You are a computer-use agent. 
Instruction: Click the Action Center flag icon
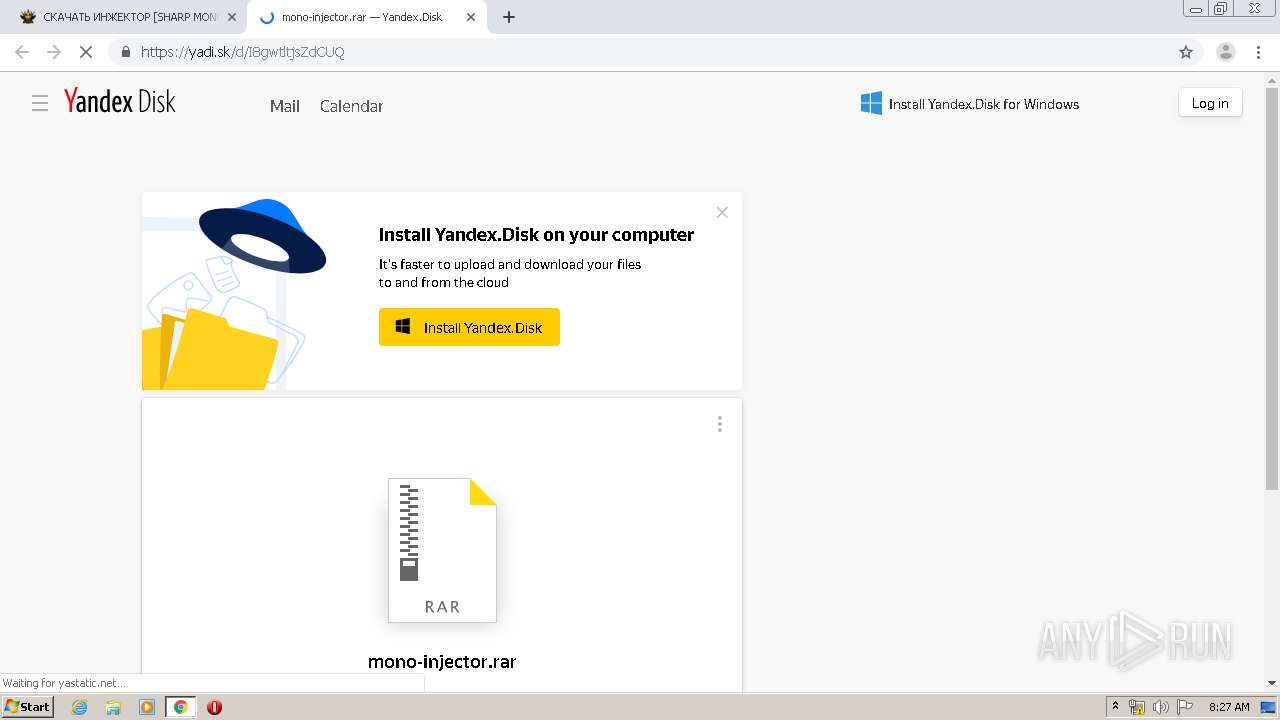click(1185, 707)
